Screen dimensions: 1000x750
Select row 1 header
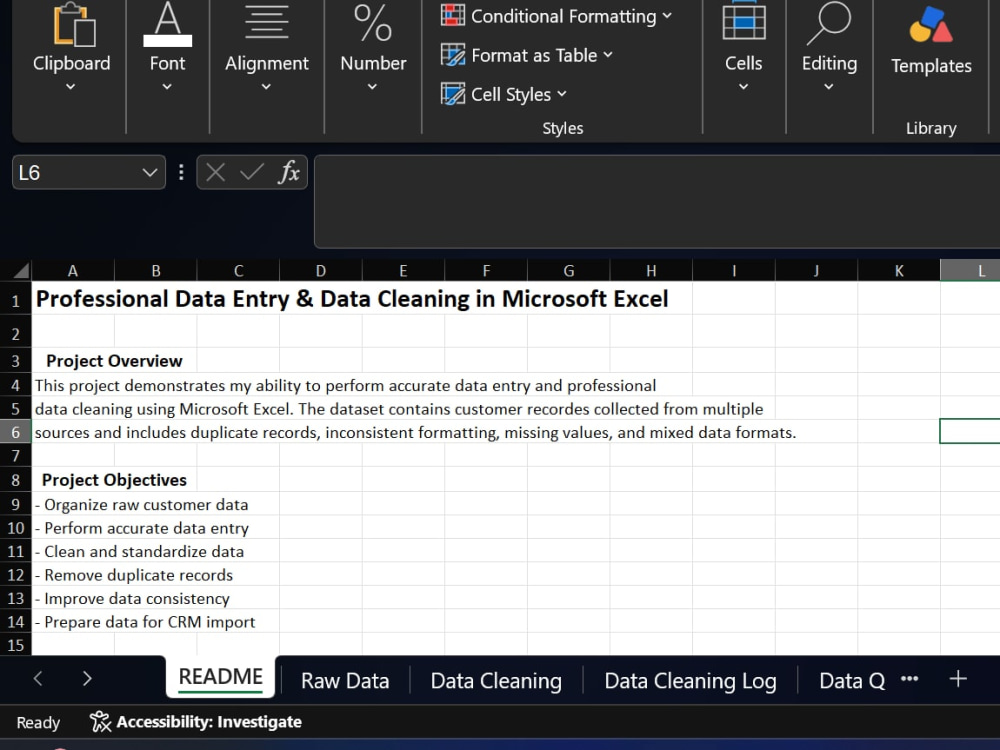pos(15,300)
